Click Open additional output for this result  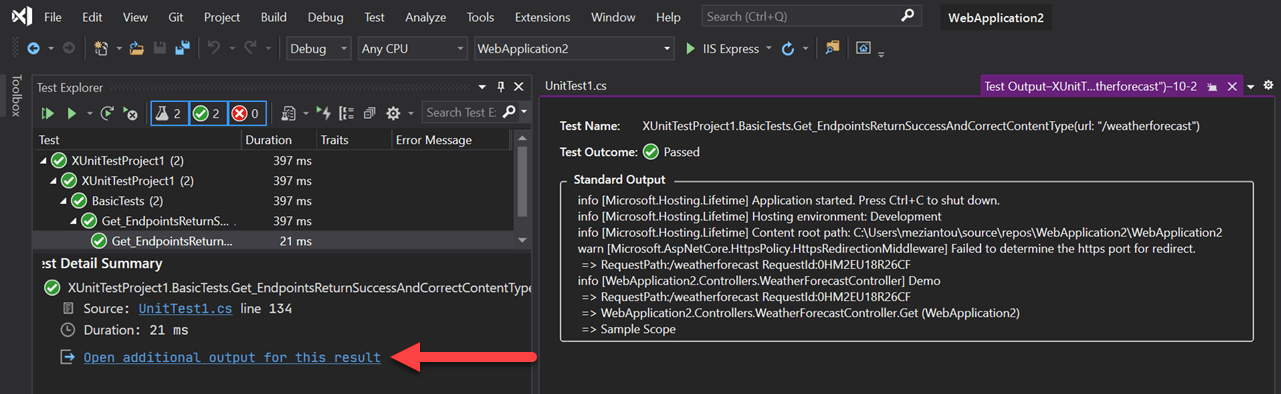232,357
